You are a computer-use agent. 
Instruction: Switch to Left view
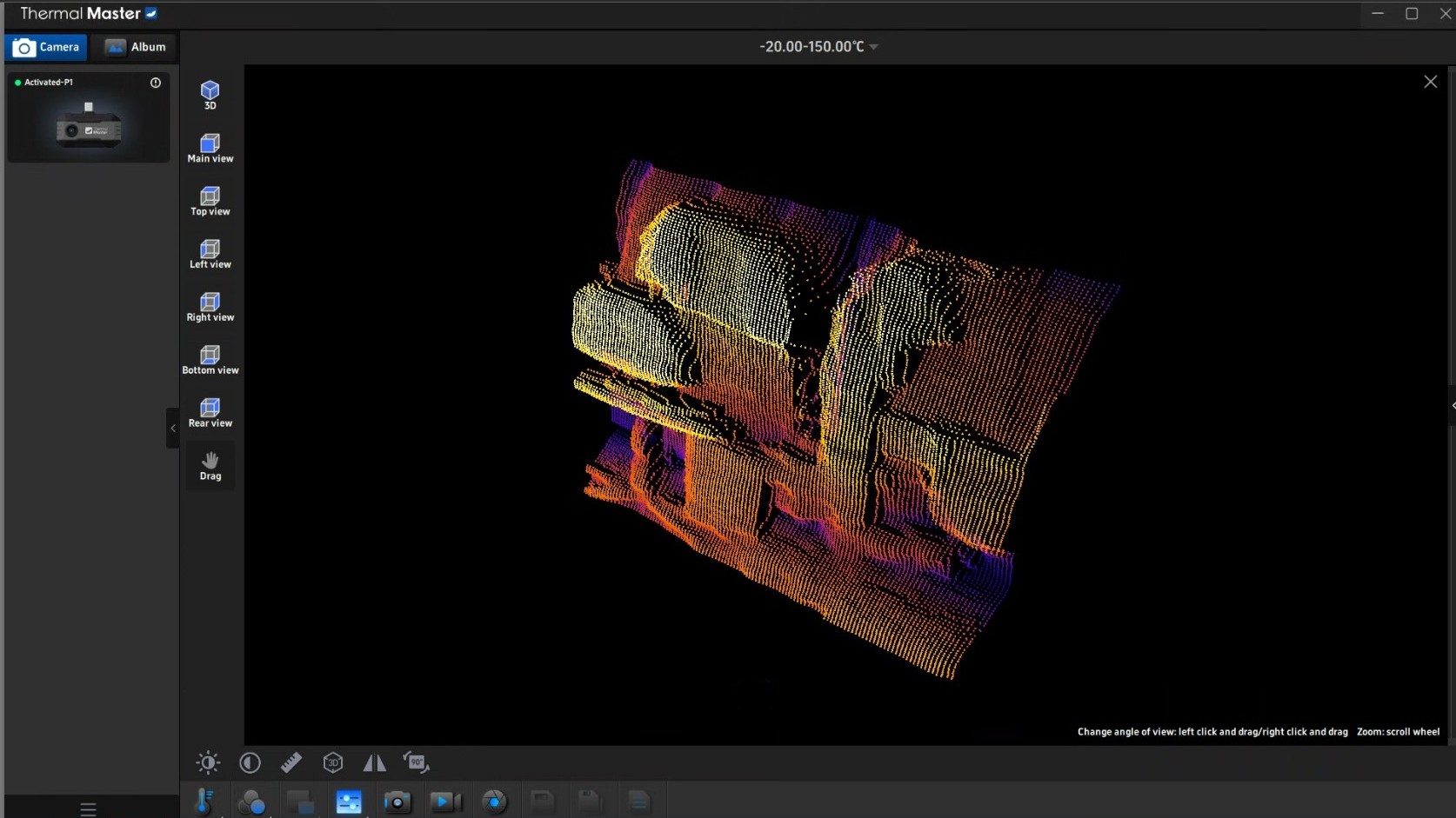click(x=210, y=253)
